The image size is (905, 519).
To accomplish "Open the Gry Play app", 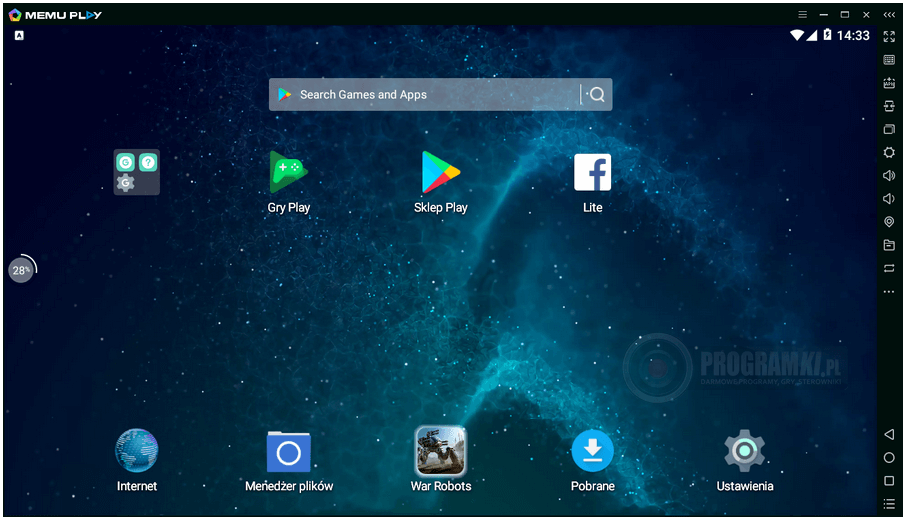I will 289,173.
